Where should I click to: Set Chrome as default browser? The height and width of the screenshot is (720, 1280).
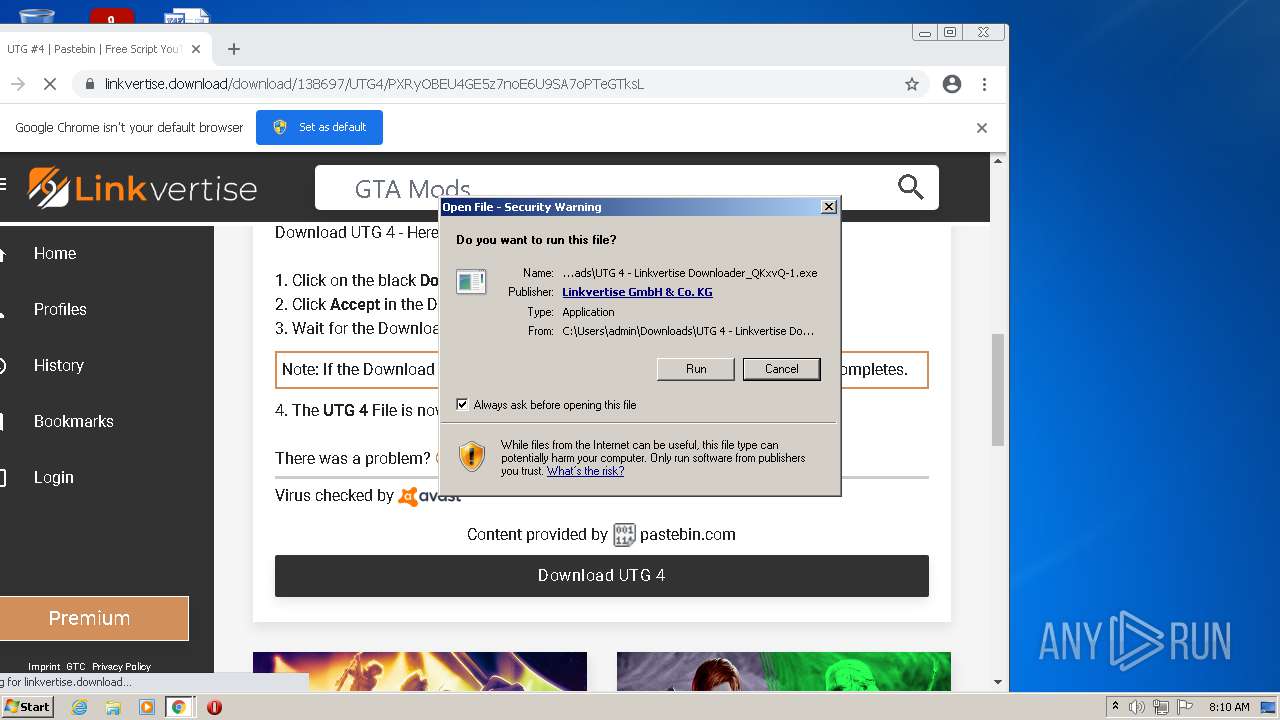click(x=320, y=127)
